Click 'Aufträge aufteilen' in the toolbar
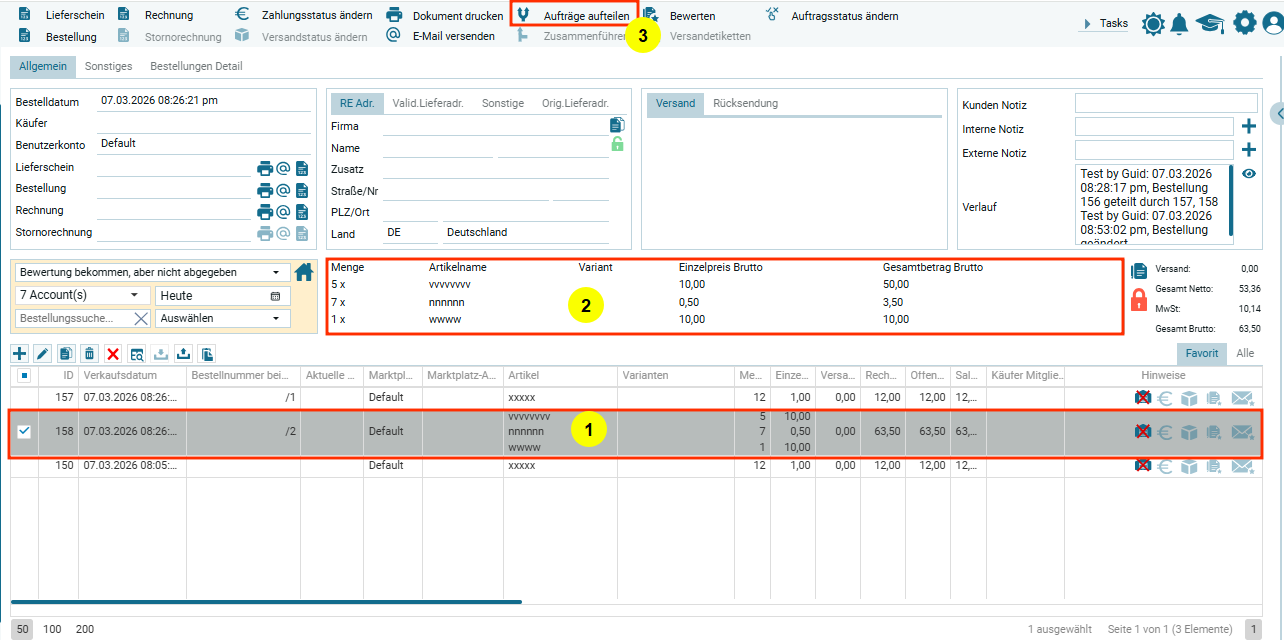This screenshot has width=1284, height=640. (x=586, y=16)
